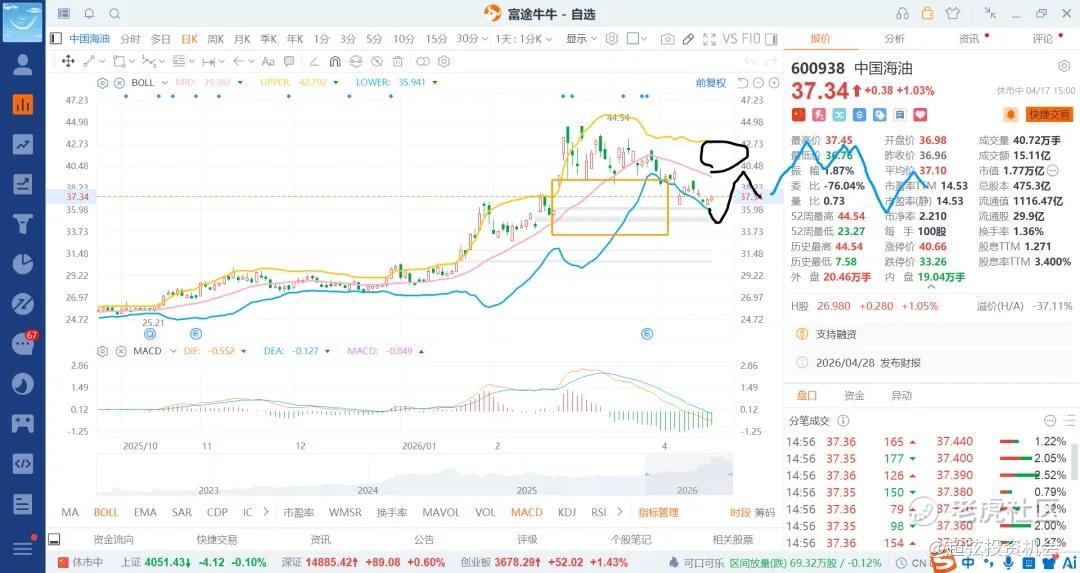The image size is (1080, 573).
Task: Take a chart screenshot with camera icon
Action: (667, 39)
